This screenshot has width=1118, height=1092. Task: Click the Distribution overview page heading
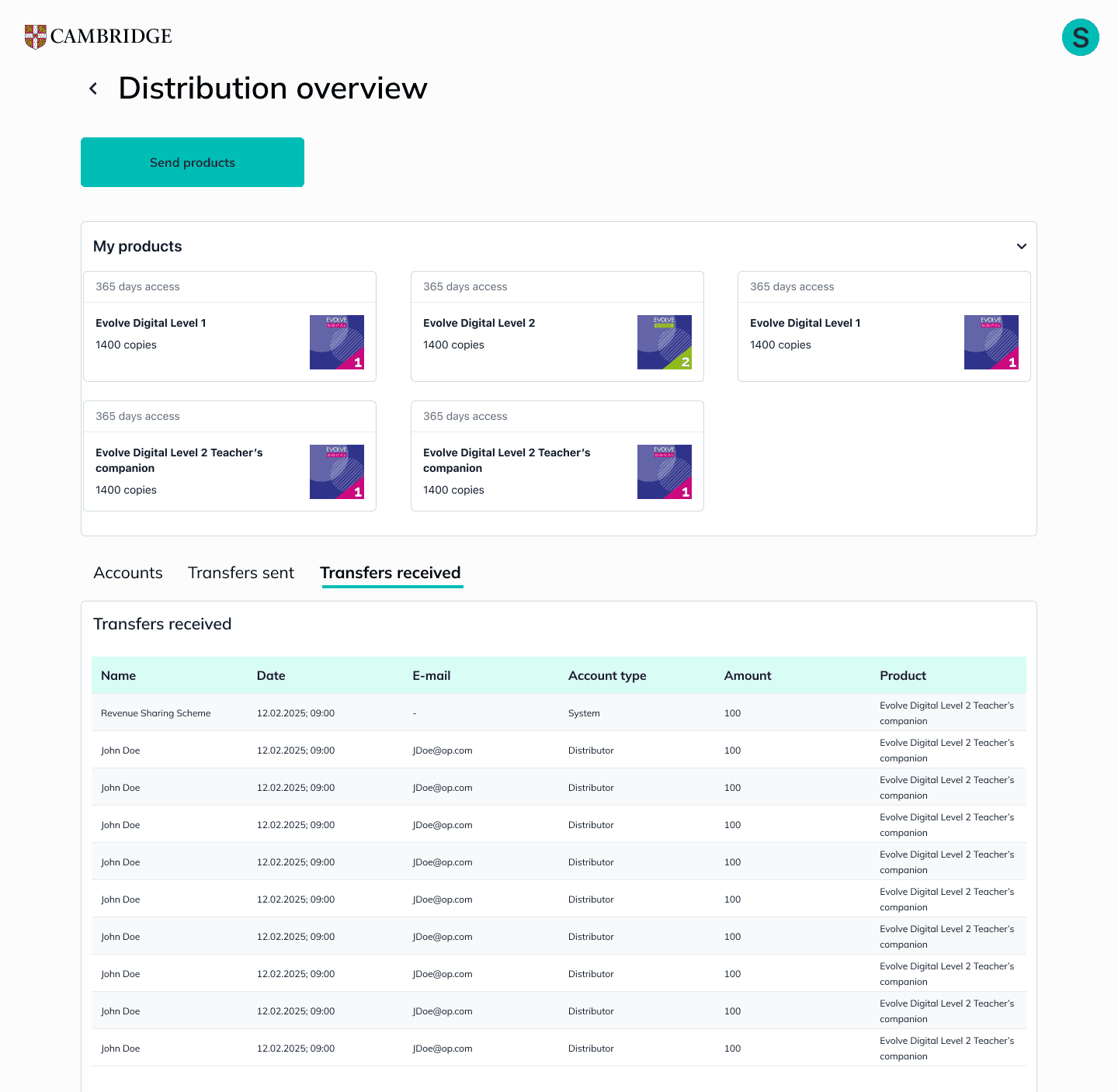[x=273, y=88]
